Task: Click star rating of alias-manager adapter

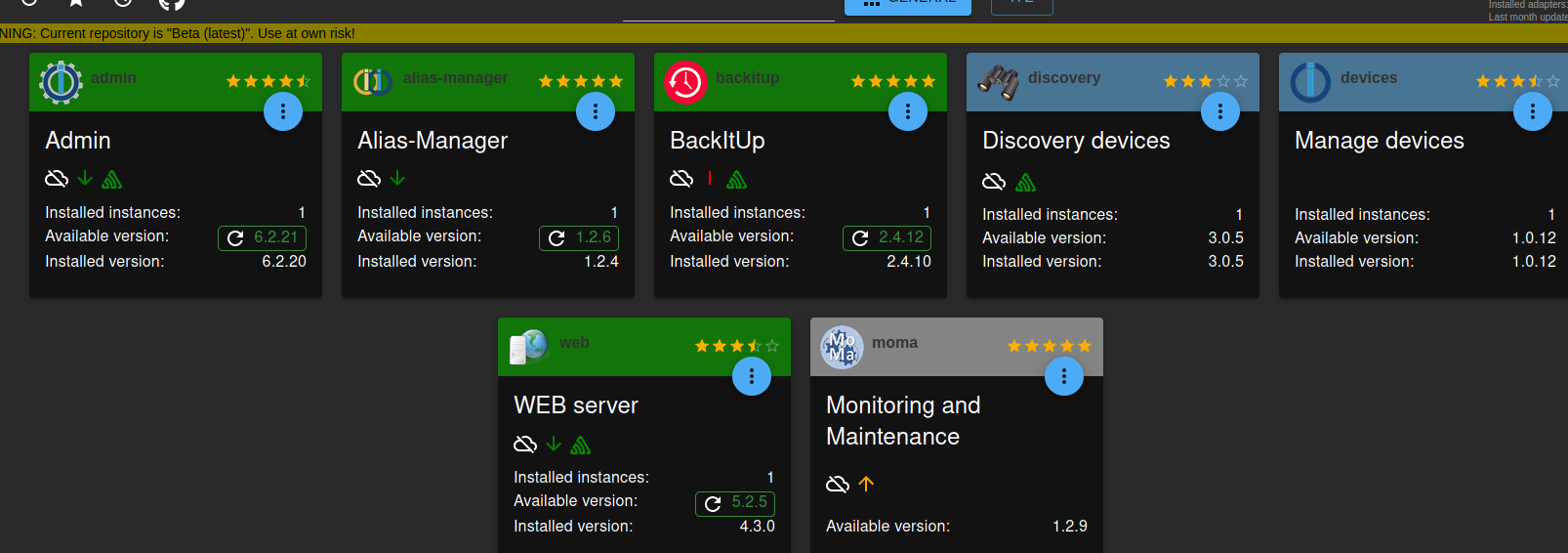Action: (581, 81)
